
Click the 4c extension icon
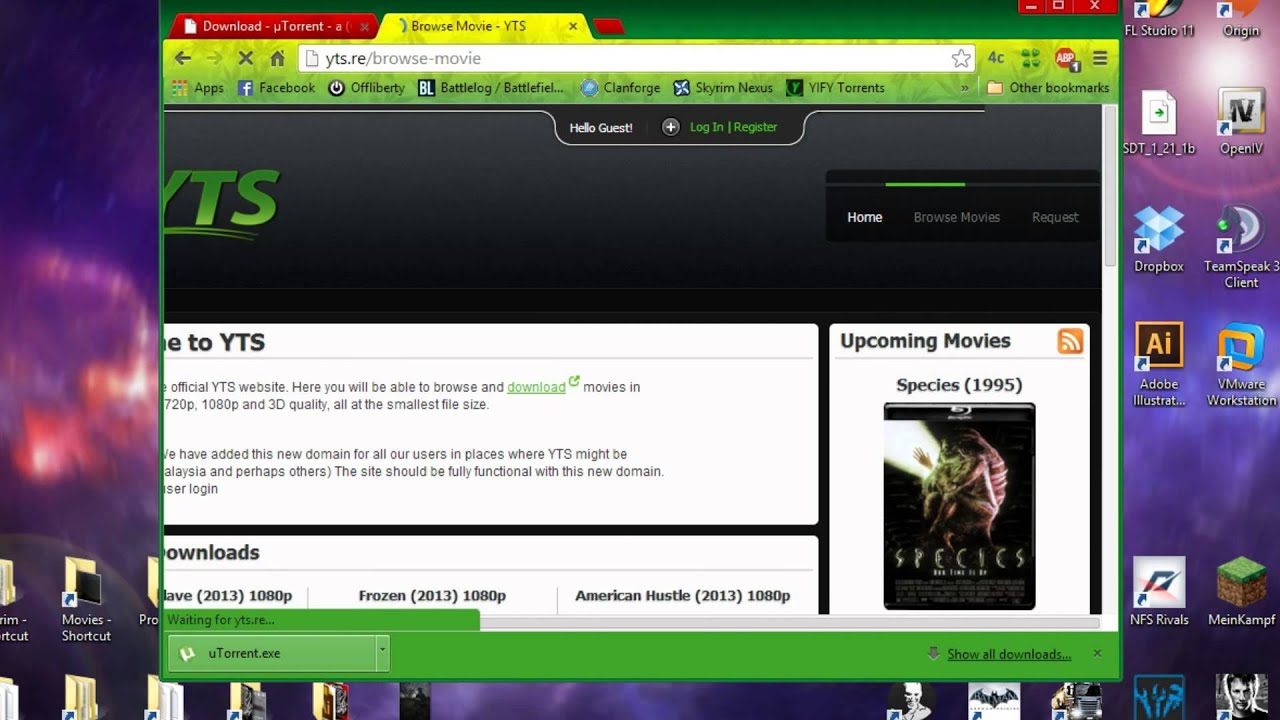(996, 58)
